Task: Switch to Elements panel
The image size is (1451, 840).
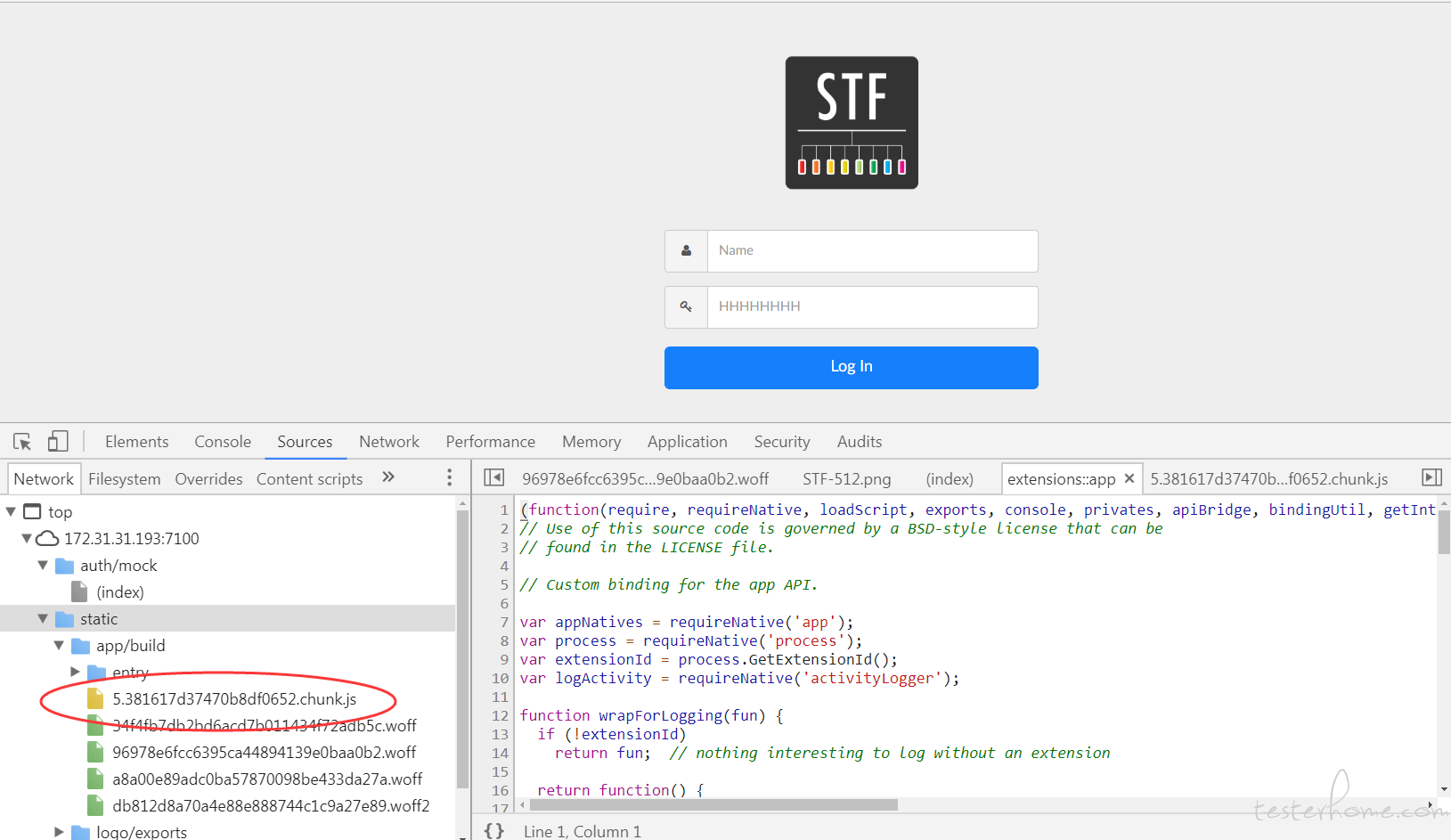Action: point(136,442)
